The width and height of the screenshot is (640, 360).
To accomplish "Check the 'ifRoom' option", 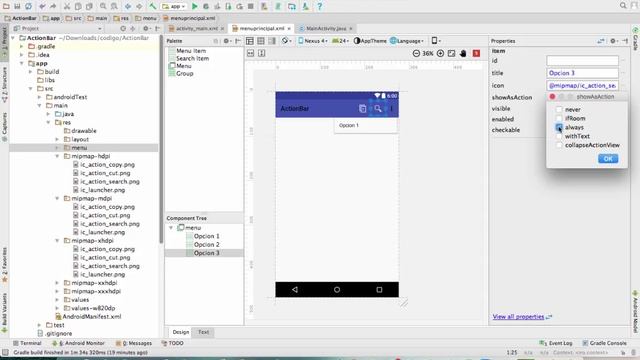I will click(559, 118).
